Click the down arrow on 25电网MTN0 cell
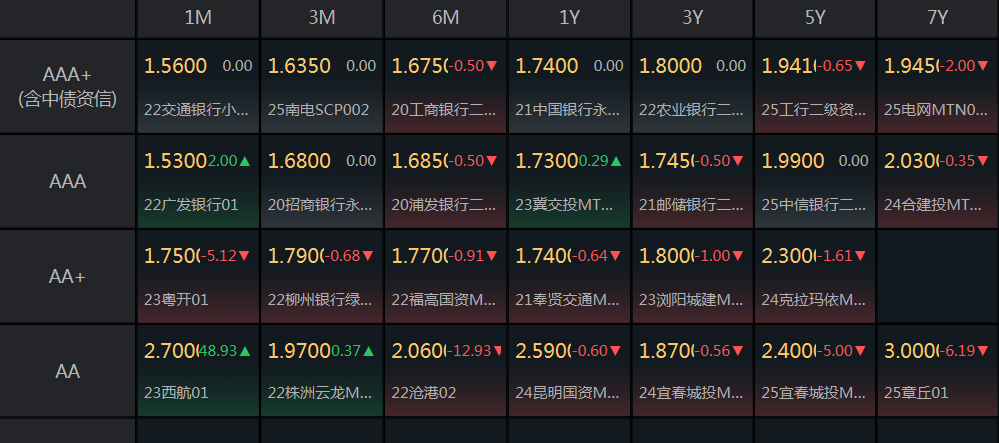 tap(985, 66)
